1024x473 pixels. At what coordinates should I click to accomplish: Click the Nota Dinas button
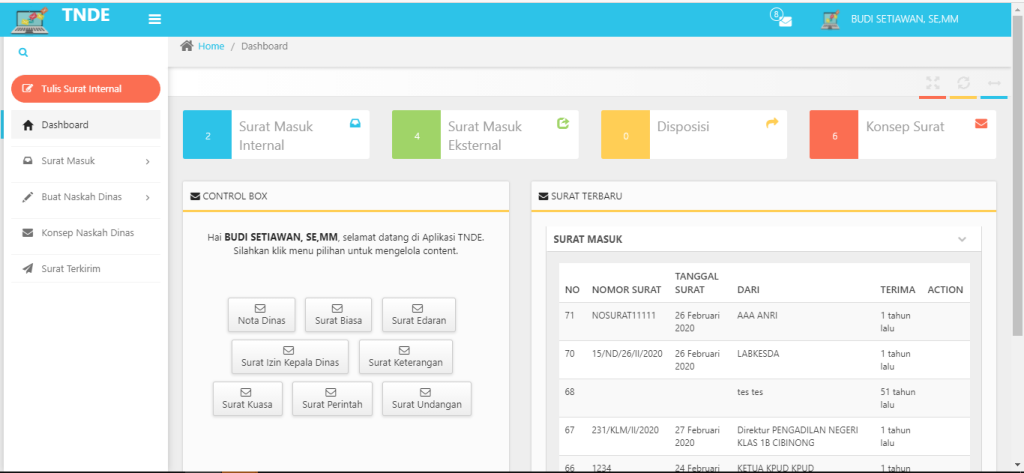pyautogui.click(x=261, y=314)
